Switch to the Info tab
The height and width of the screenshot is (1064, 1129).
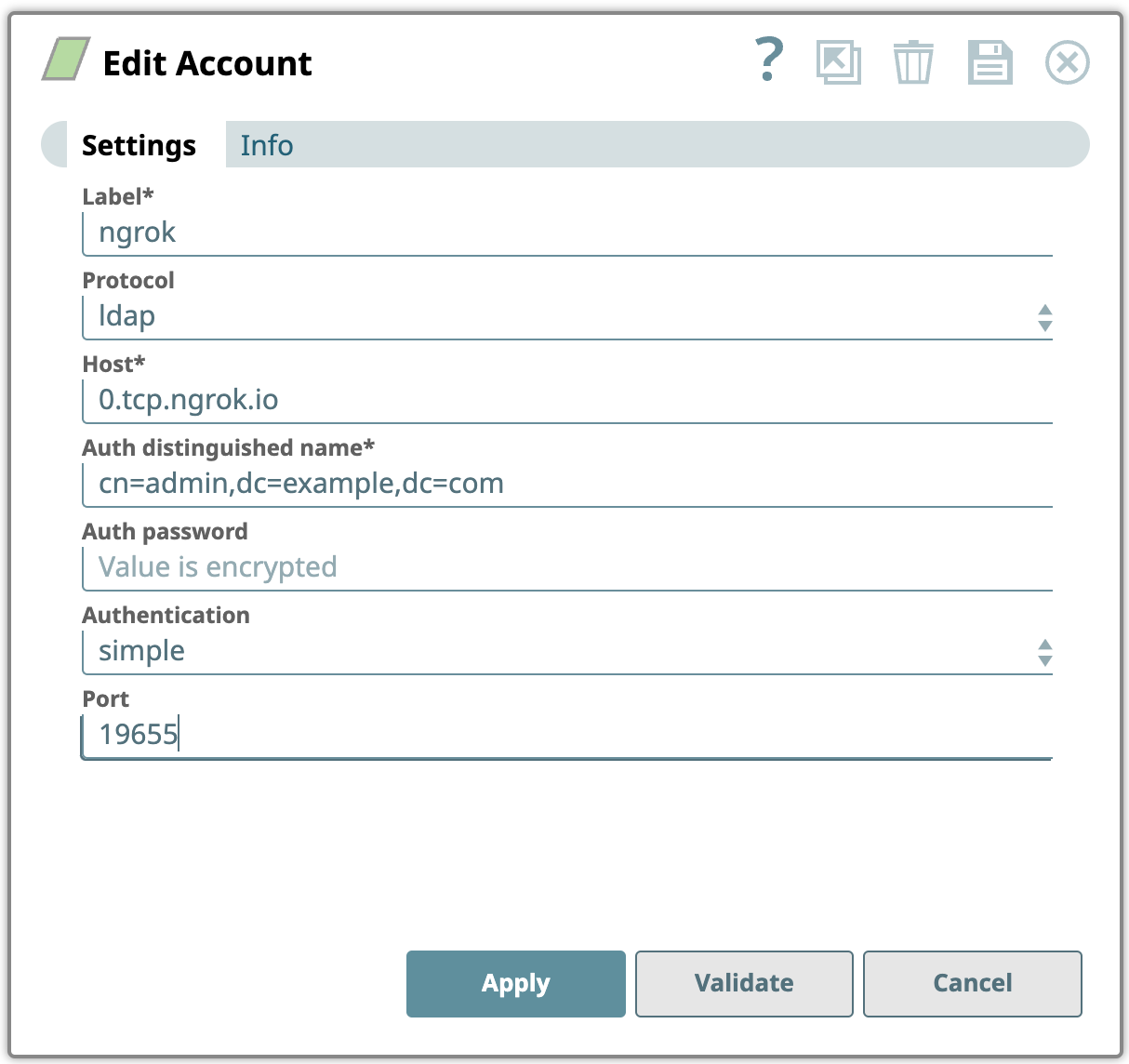(267, 145)
